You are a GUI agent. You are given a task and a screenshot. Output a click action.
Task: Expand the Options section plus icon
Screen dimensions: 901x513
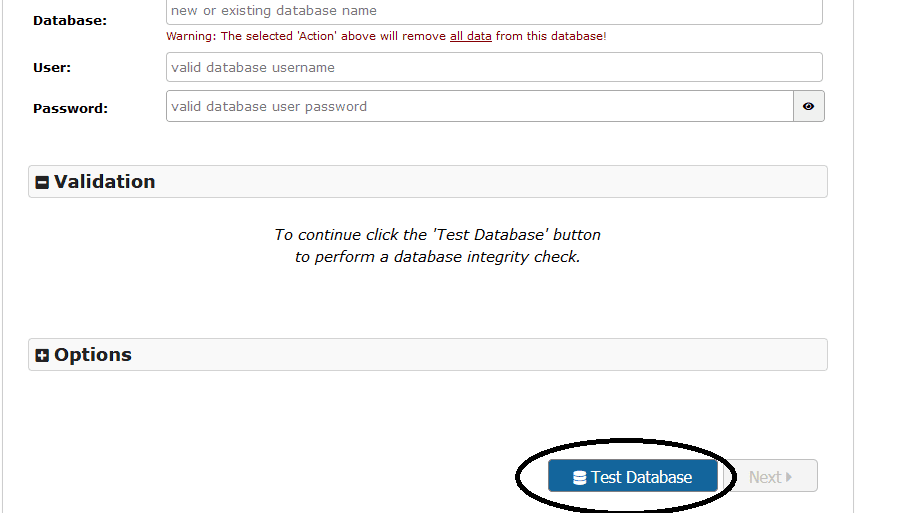pos(42,355)
